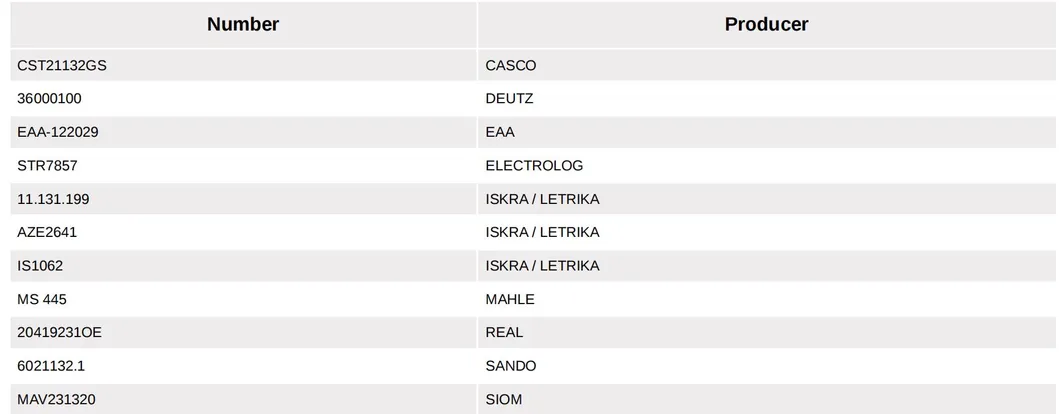Click the Number column header
This screenshot has height=414, width=1059.
[243, 24]
